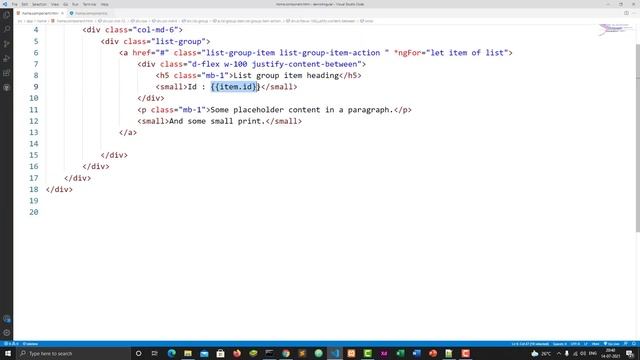Click 'List group item heading' text
The height and width of the screenshot is (360, 640).
coord(286,76)
